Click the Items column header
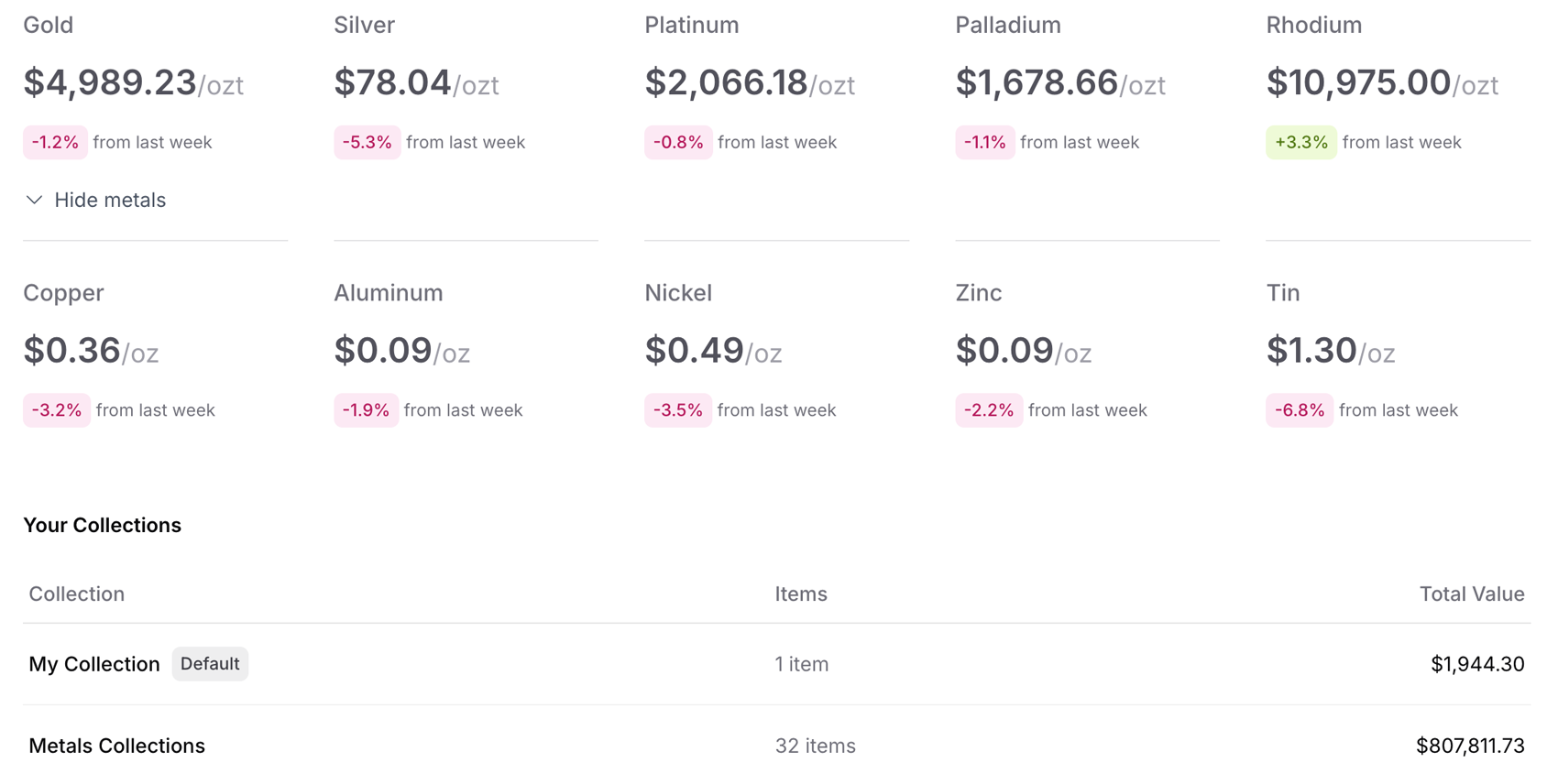The image size is (1547, 784). [800, 593]
